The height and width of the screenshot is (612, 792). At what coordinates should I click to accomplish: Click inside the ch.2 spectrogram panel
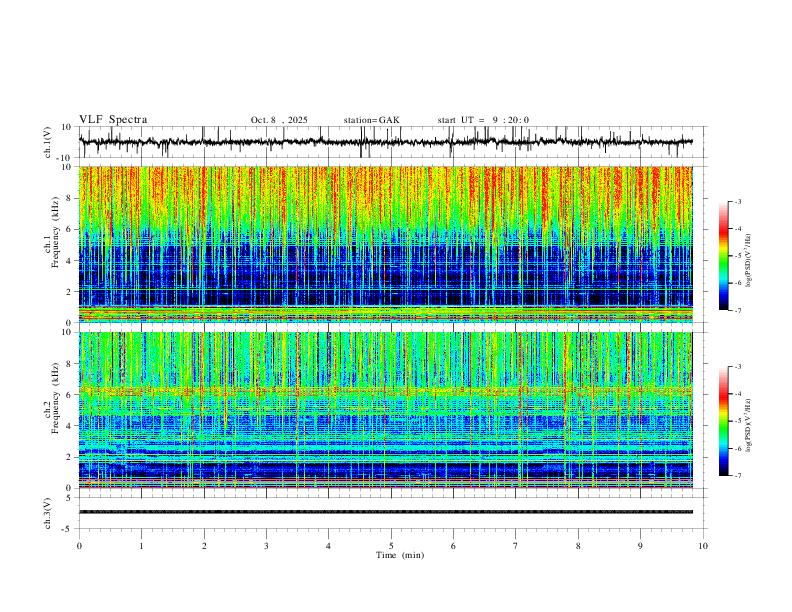385,410
